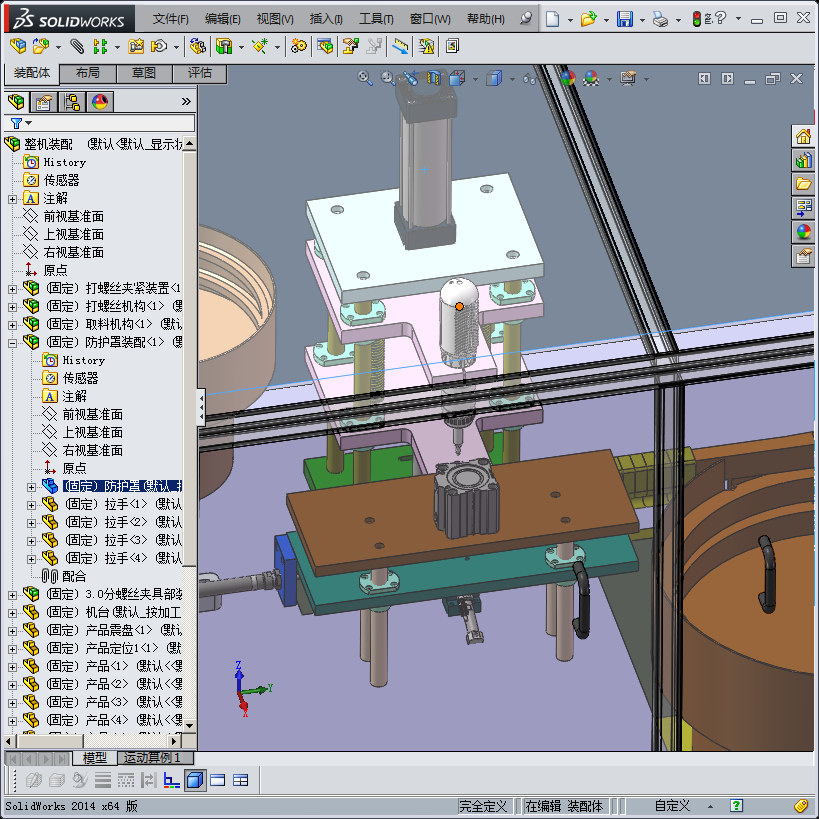The height and width of the screenshot is (819, 819).
Task: Open the DisplayManager color ball tab
Action: (x=100, y=101)
